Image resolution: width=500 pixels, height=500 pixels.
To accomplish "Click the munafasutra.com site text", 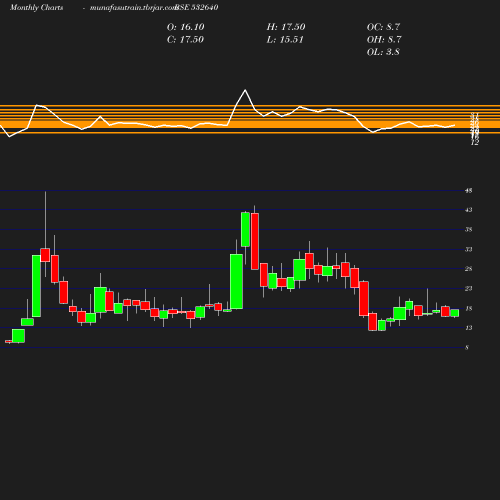I will [133, 7].
